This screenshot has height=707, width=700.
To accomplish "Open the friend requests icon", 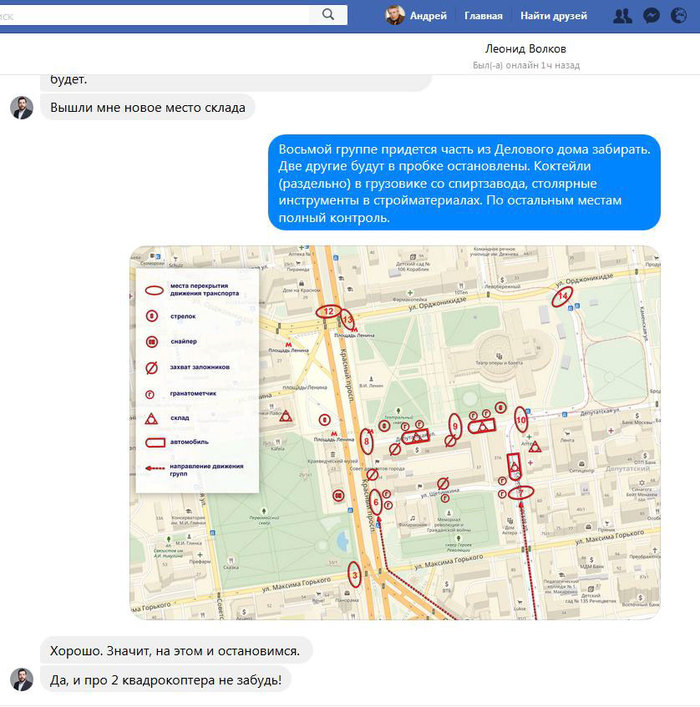I will click(x=622, y=16).
